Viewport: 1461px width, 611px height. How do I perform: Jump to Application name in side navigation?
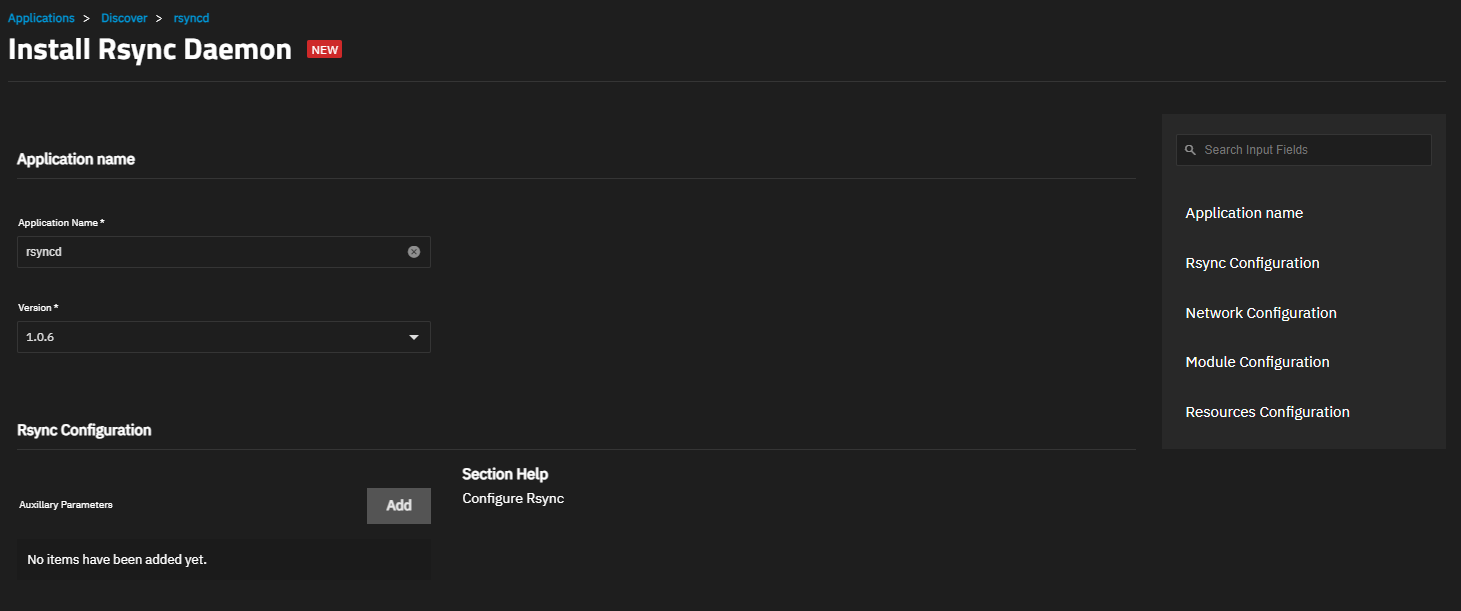1244,213
